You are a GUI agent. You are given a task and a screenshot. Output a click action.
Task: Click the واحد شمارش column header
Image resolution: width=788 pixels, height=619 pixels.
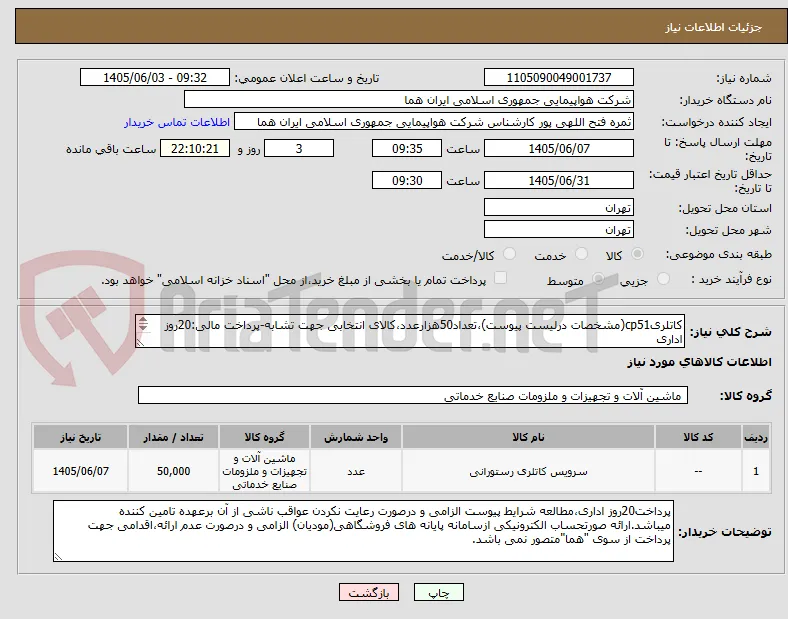click(x=356, y=437)
